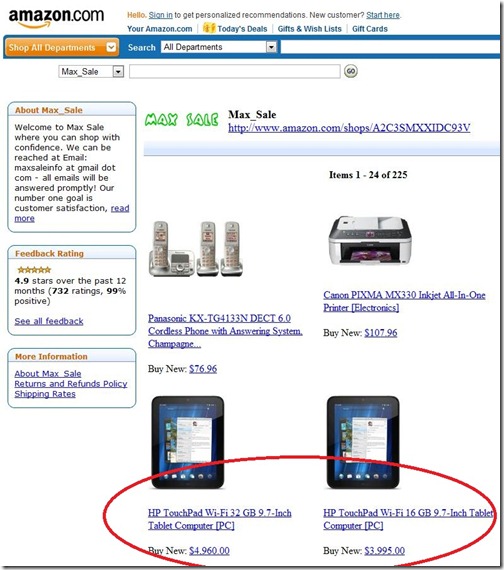Open Gifts & Wish Lists
504x570 pixels.
coord(309,29)
